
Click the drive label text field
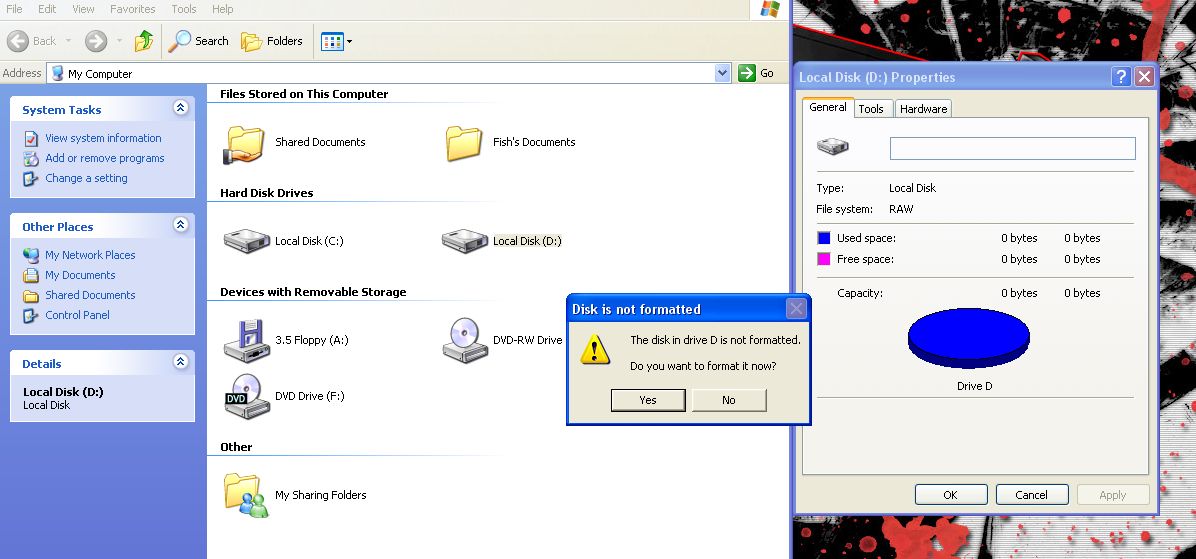coord(1012,148)
